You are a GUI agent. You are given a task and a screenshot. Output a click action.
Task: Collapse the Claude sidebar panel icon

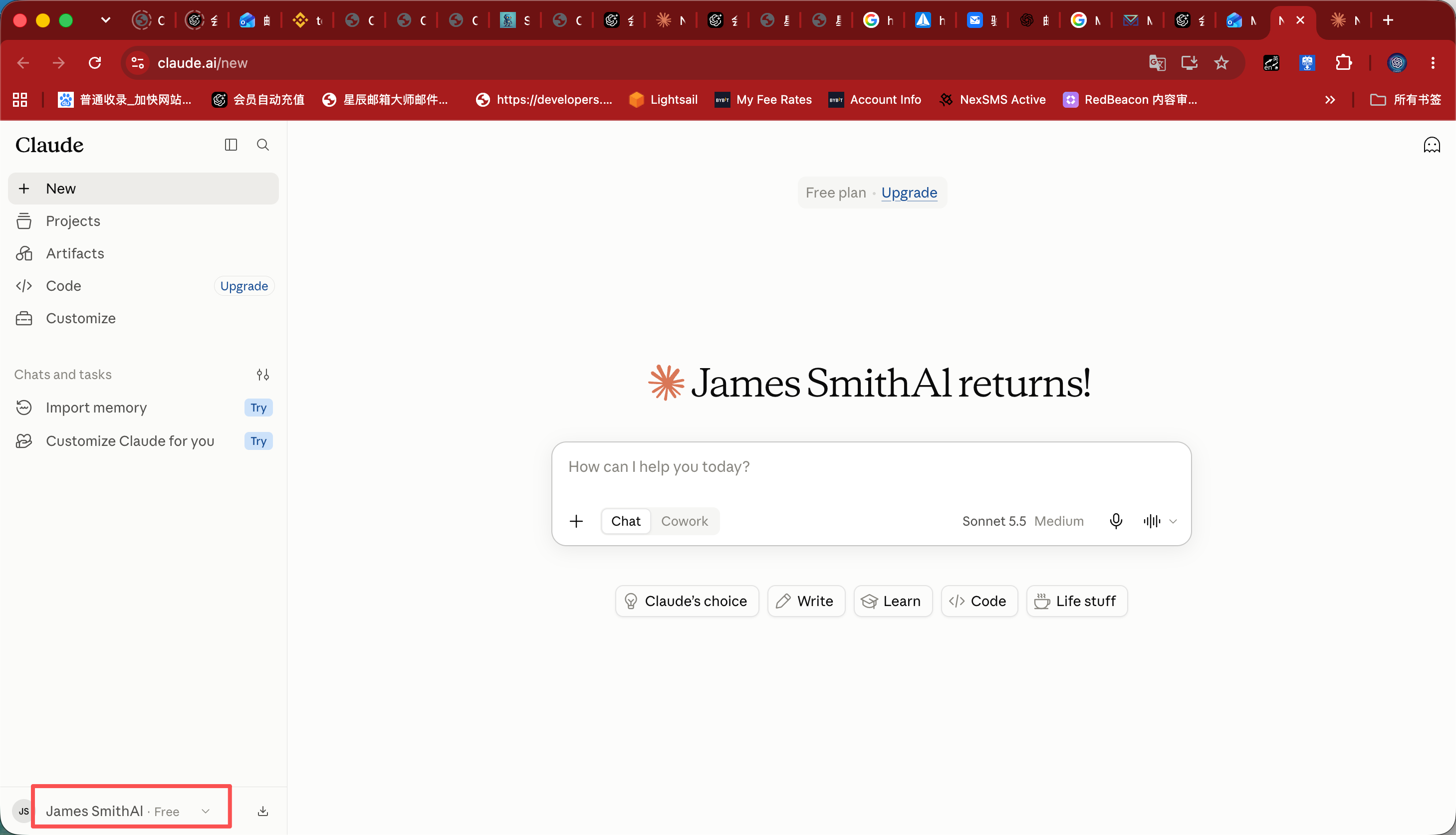(231, 145)
